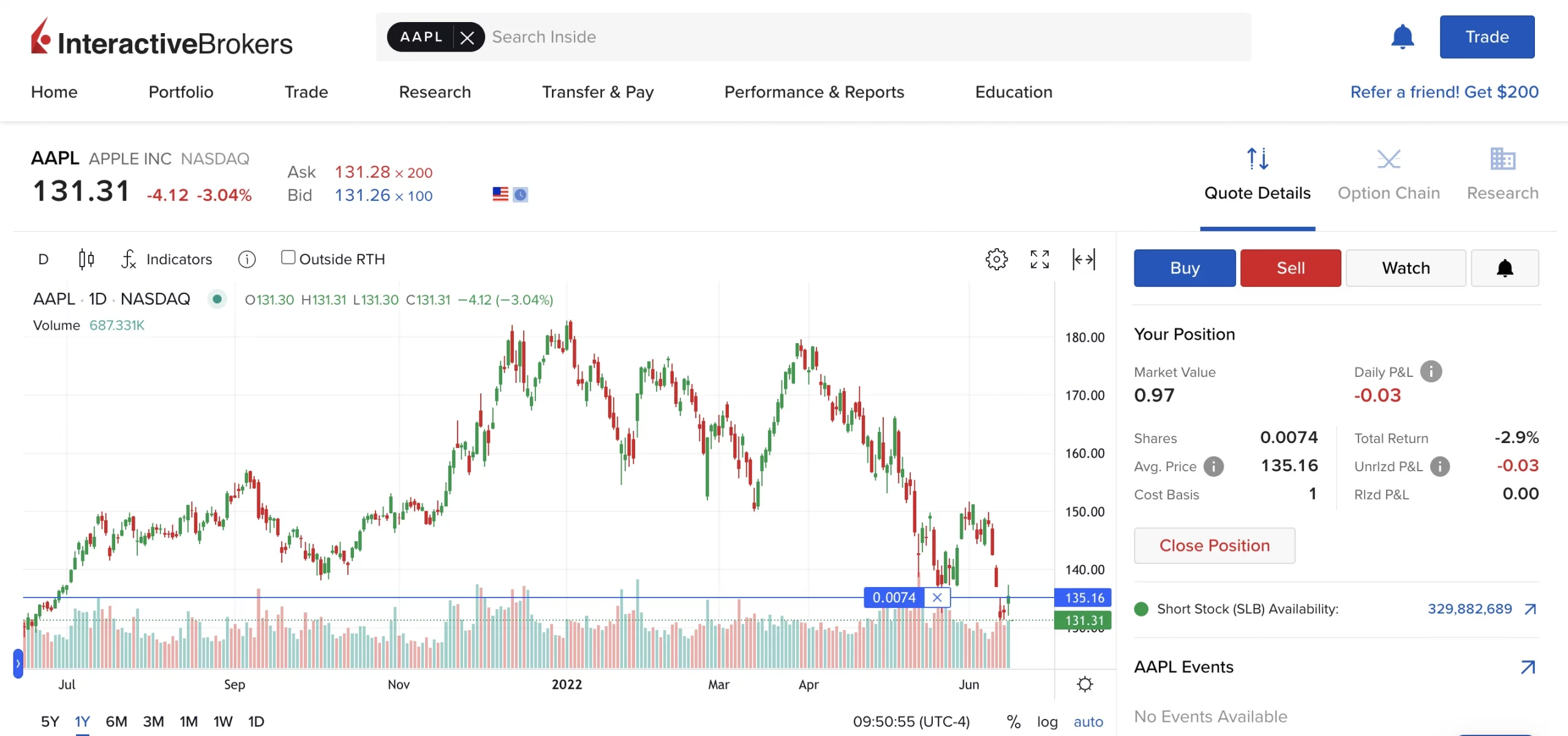Click the Ask price 131.28
This screenshot has width=1568, height=736.
pyautogui.click(x=363, y=172)
